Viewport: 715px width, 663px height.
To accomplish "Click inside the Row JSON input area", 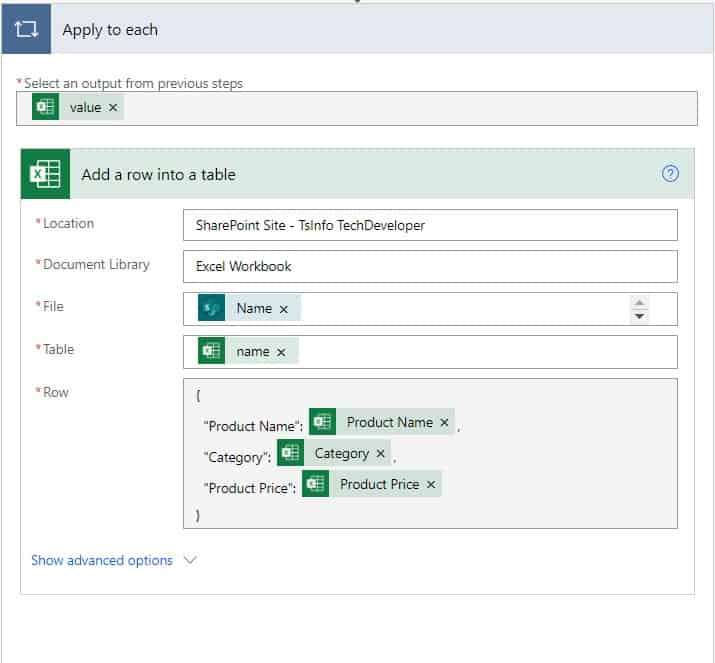I will (x=430, y=453).
